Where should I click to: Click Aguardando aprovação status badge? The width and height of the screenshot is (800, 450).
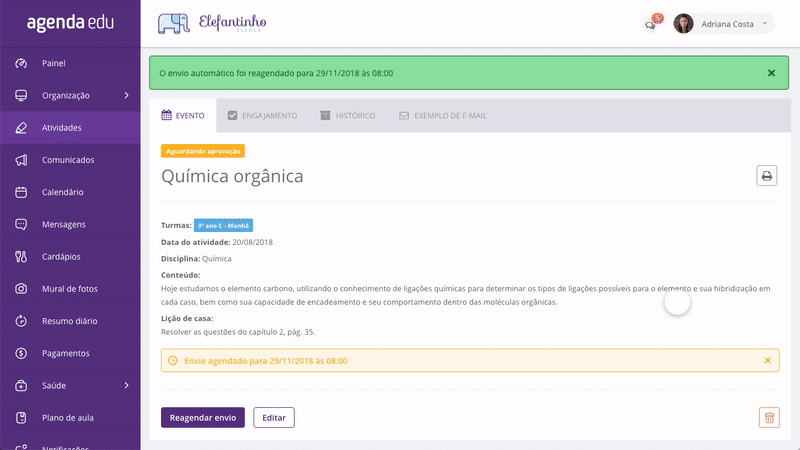tap(203, 151)
